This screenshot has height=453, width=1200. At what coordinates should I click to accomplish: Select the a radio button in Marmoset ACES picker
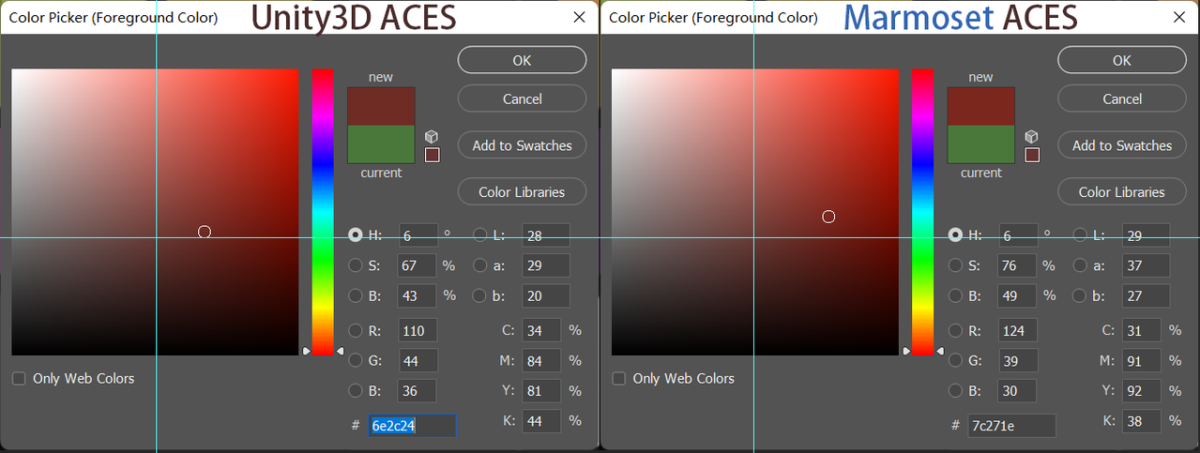pos(1080,265)
